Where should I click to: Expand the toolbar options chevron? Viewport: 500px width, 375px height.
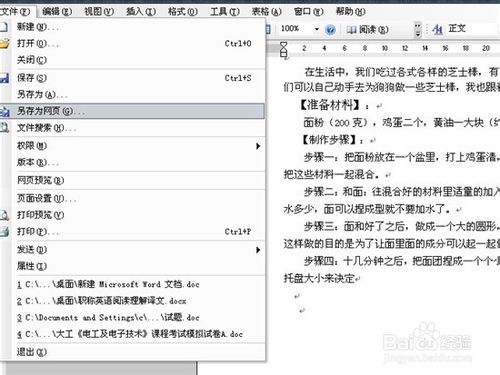[x=418, y=30]
